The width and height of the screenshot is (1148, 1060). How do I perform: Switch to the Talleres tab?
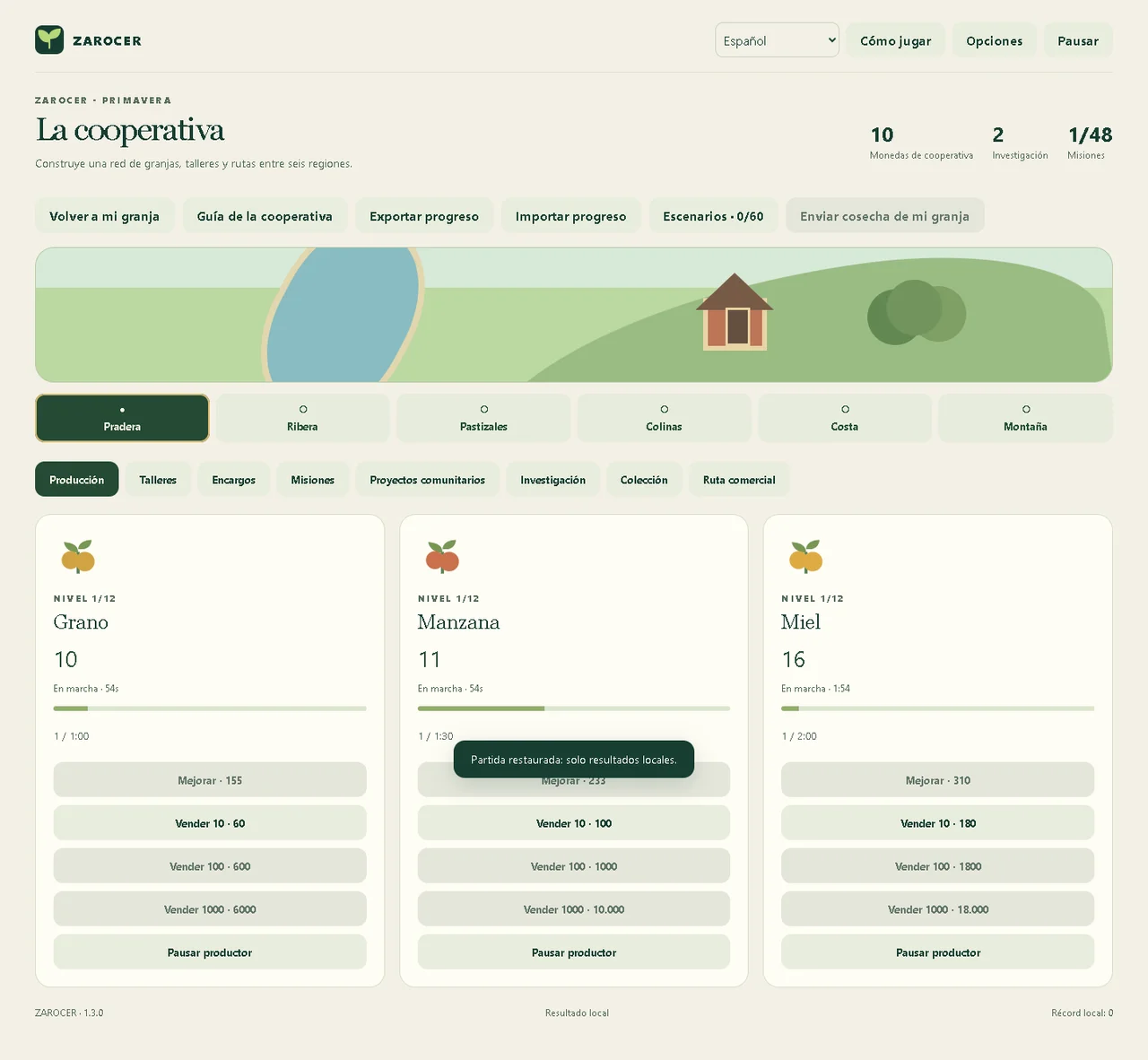158,480
